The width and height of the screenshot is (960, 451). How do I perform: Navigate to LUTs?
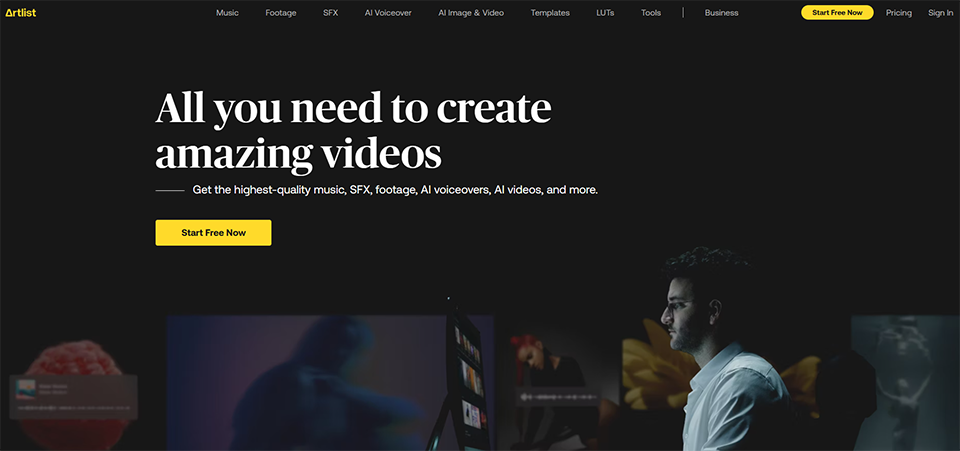click(606, 13)
